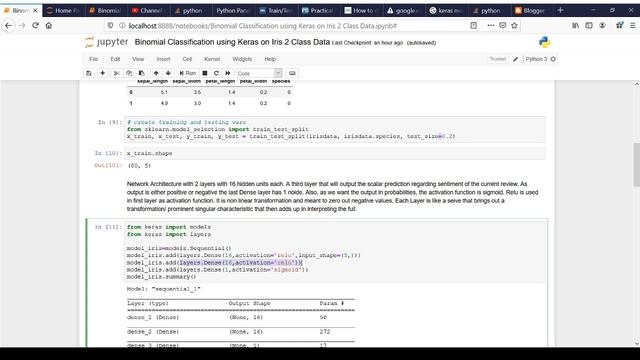Open the Widgets menu
640x360 pixels.
click(242, 59)
